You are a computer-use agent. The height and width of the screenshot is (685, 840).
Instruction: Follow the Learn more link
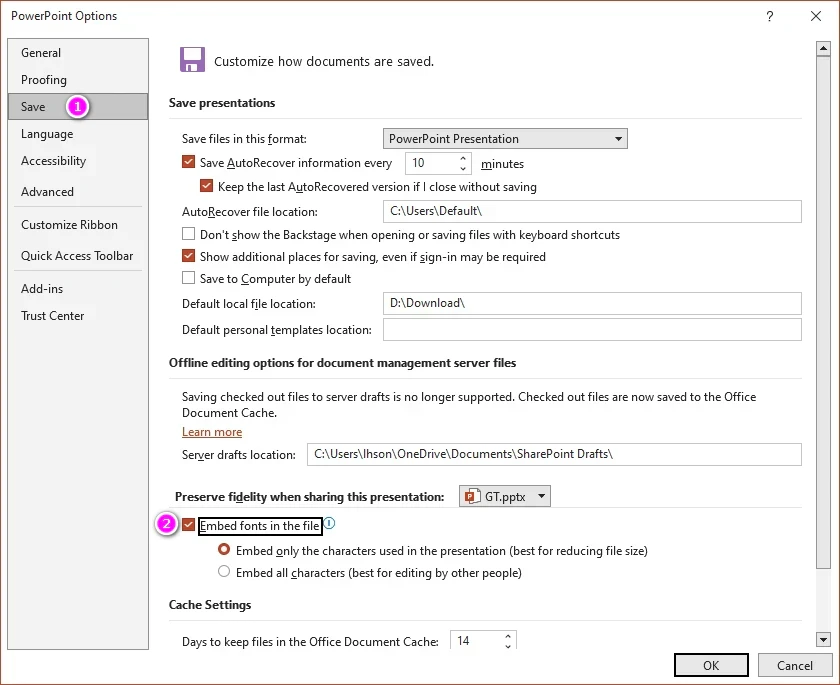tap(212, 432)
